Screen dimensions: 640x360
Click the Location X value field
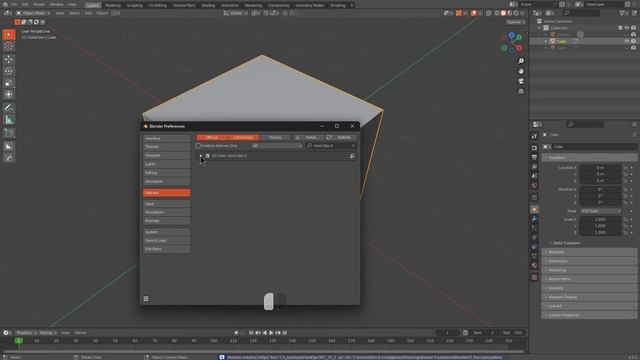click(600, 168)
